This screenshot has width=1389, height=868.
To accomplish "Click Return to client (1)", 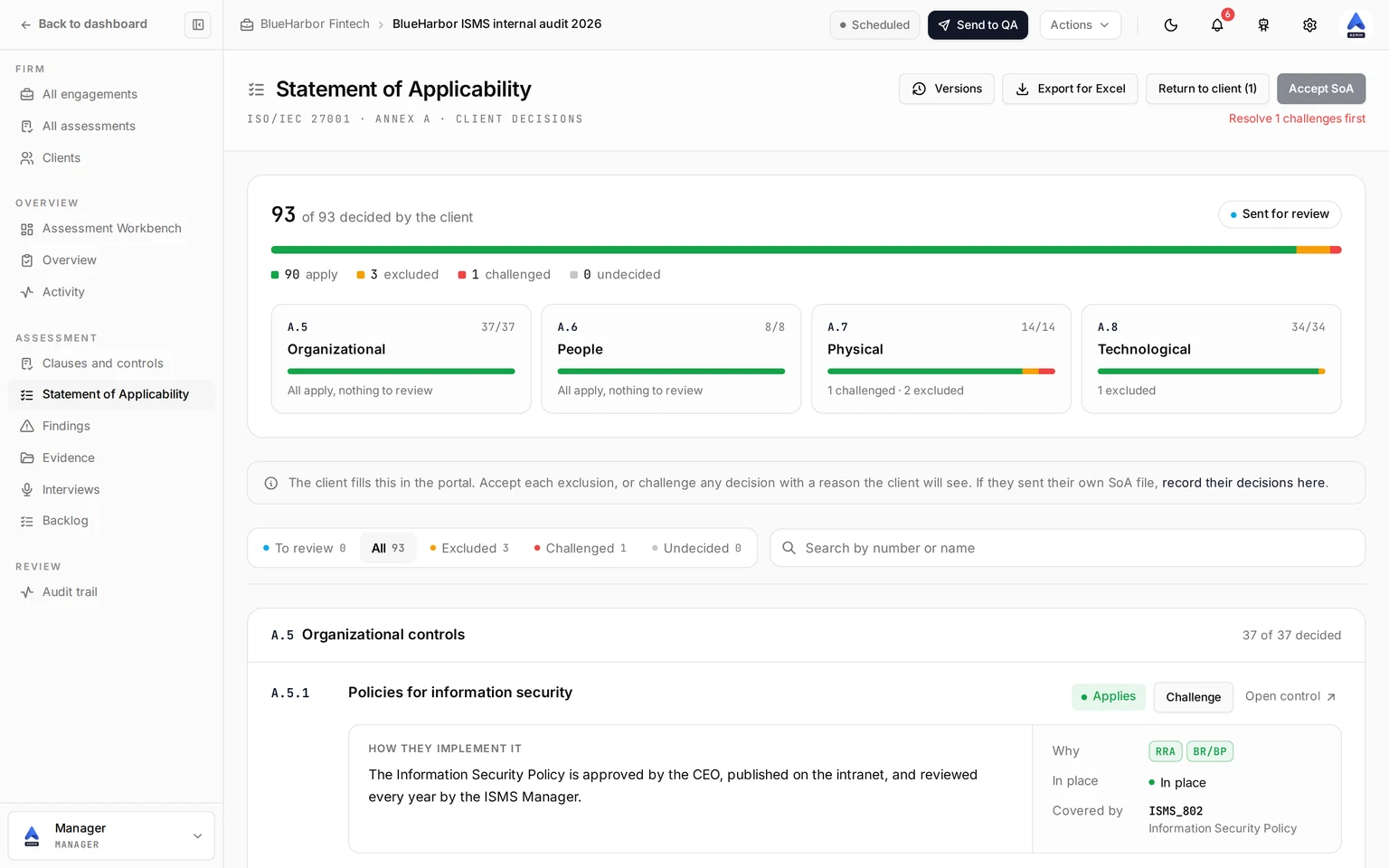I will point(1207,89).
